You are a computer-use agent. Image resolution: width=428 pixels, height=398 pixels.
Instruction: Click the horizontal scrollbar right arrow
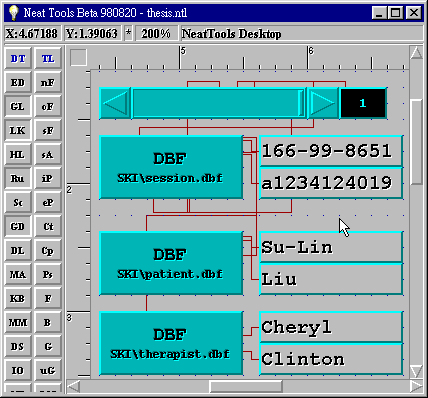pos(416,386)
